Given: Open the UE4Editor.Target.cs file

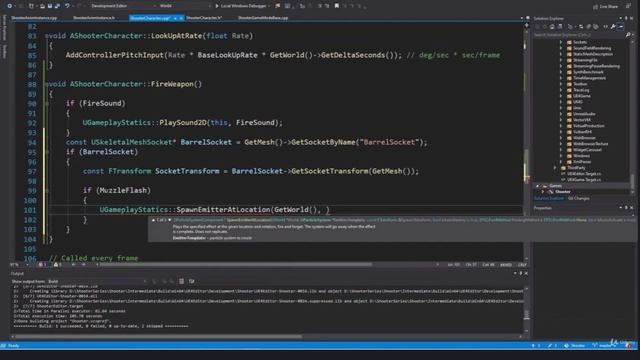Looking at the screenshot, I should coord(584,174).
